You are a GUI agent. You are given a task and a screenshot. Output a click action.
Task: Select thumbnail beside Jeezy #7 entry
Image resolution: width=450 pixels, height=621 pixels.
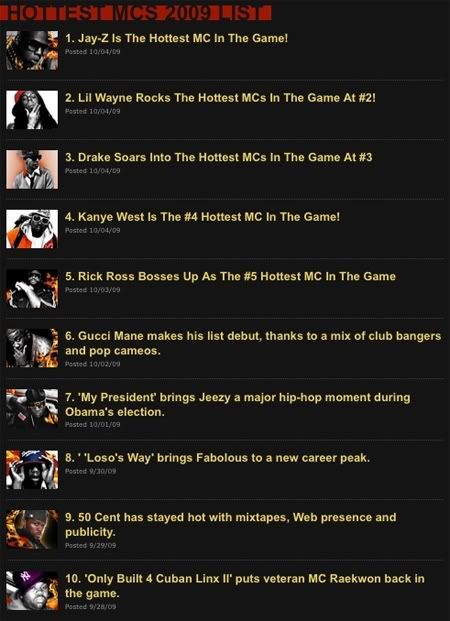[32, 408]
